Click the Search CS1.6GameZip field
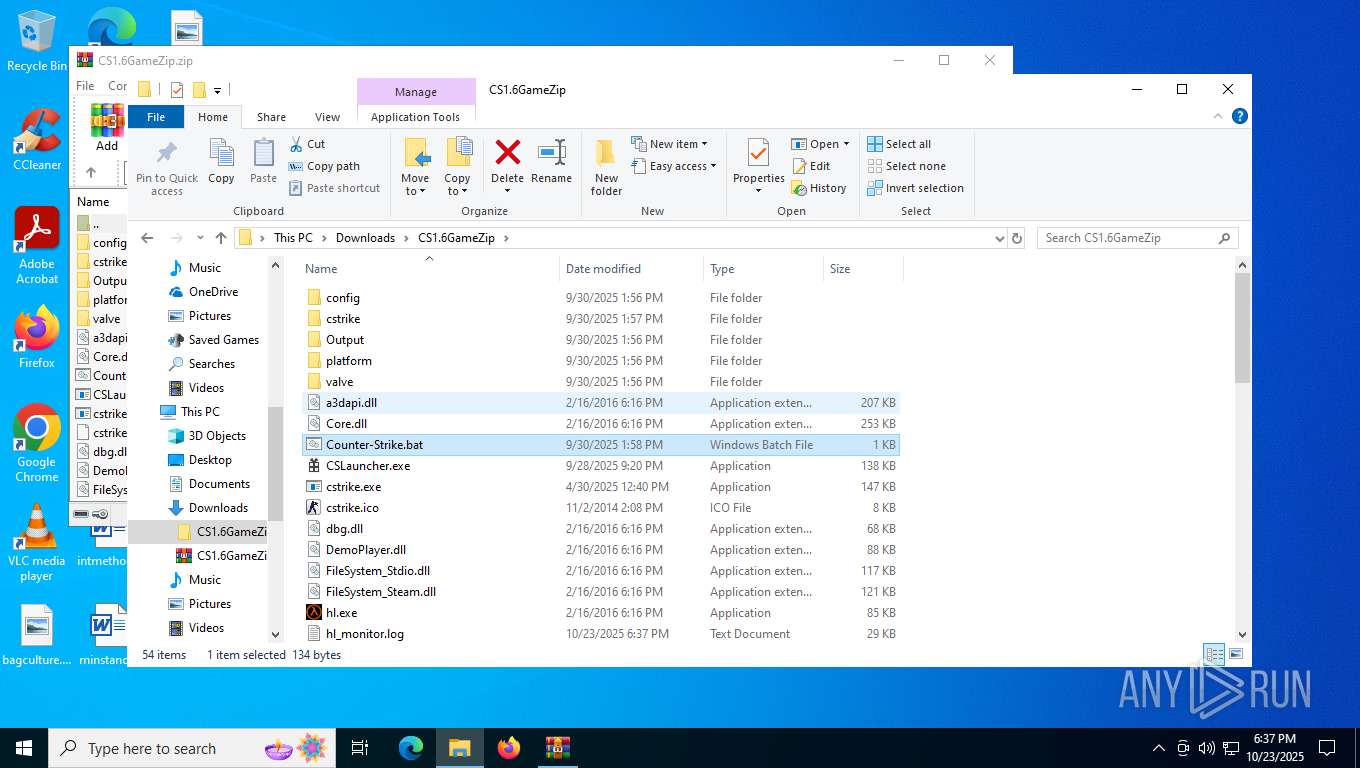Screen dimensions: 1360x768 coord(1138,238)
